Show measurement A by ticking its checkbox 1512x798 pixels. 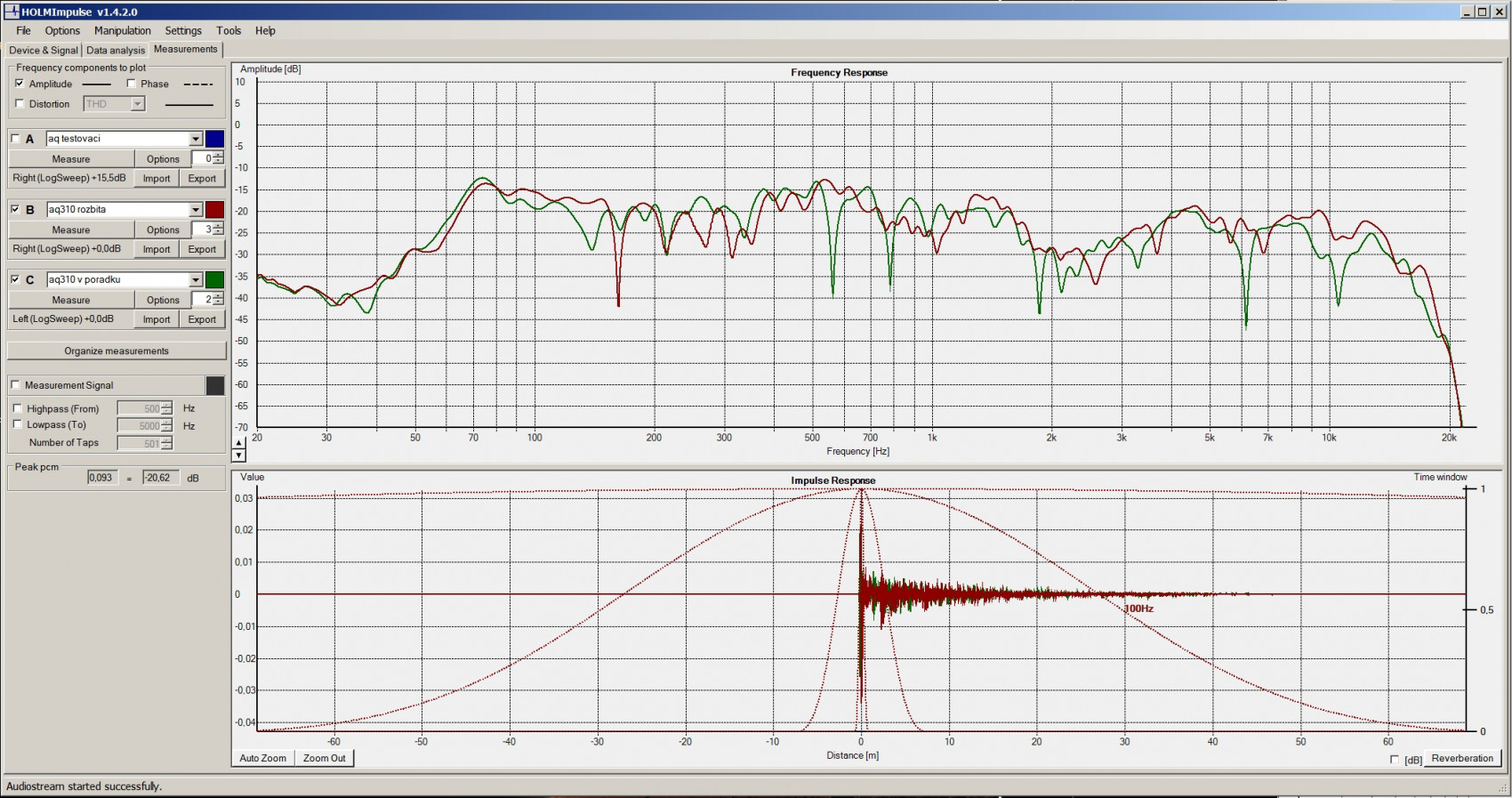15,139
